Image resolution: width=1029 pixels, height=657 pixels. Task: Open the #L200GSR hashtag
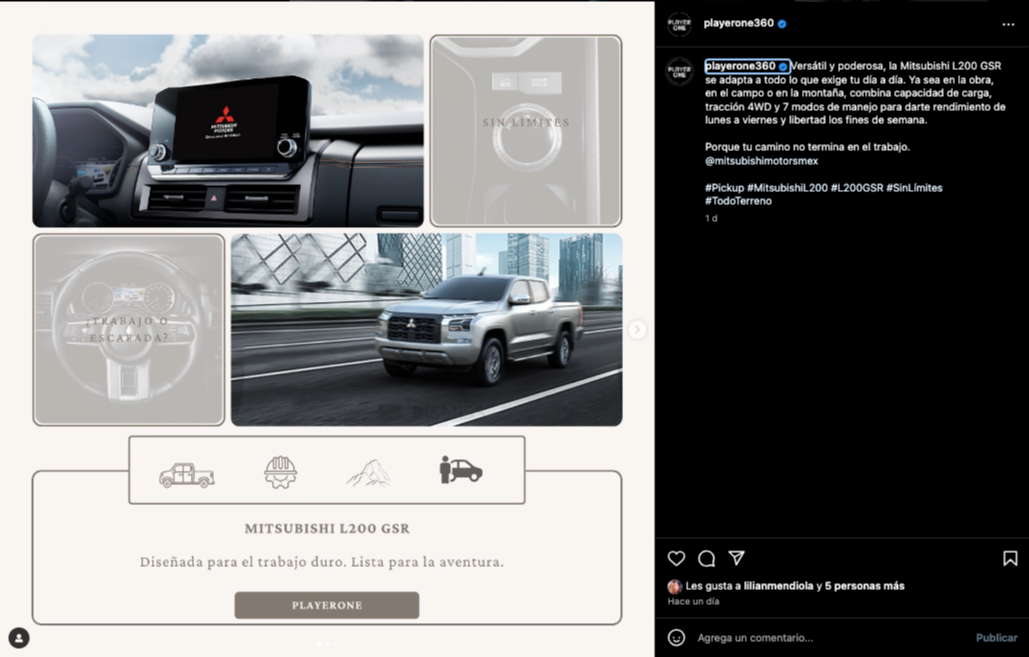(856, 188)
